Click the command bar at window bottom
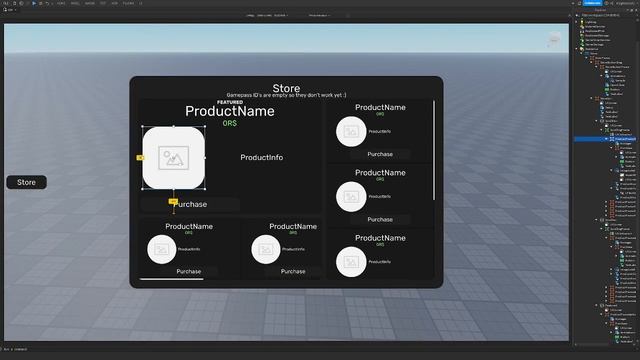 click(286, 349)
